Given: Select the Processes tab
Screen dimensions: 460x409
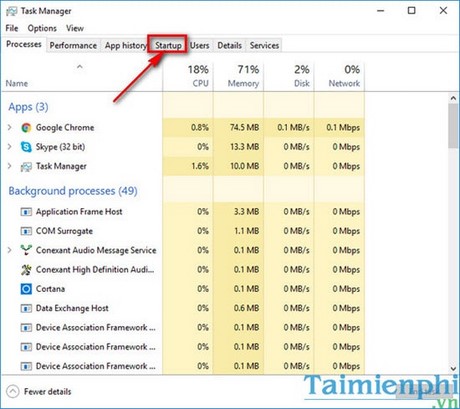Looking at the screenshot, I should [x=24, y=44].
